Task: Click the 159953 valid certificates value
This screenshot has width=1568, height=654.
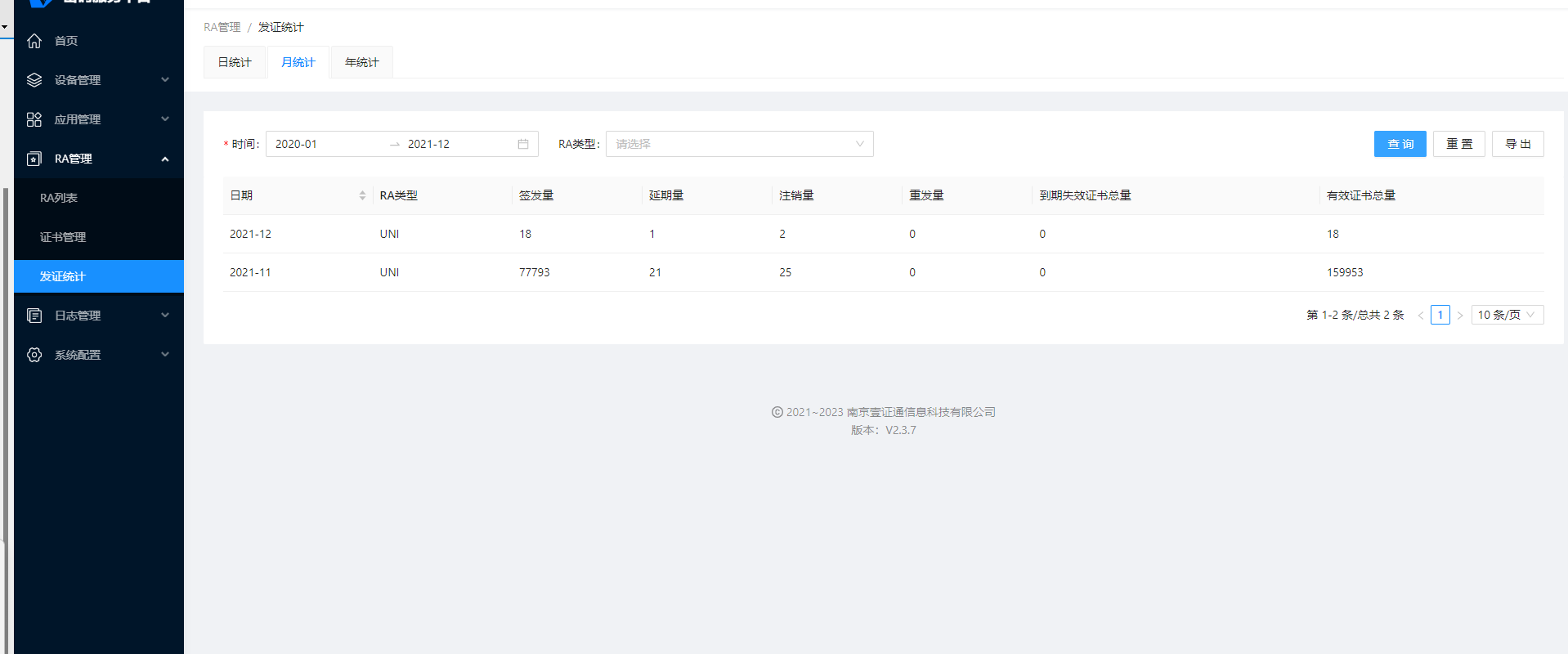Action: click(1345, 272)
